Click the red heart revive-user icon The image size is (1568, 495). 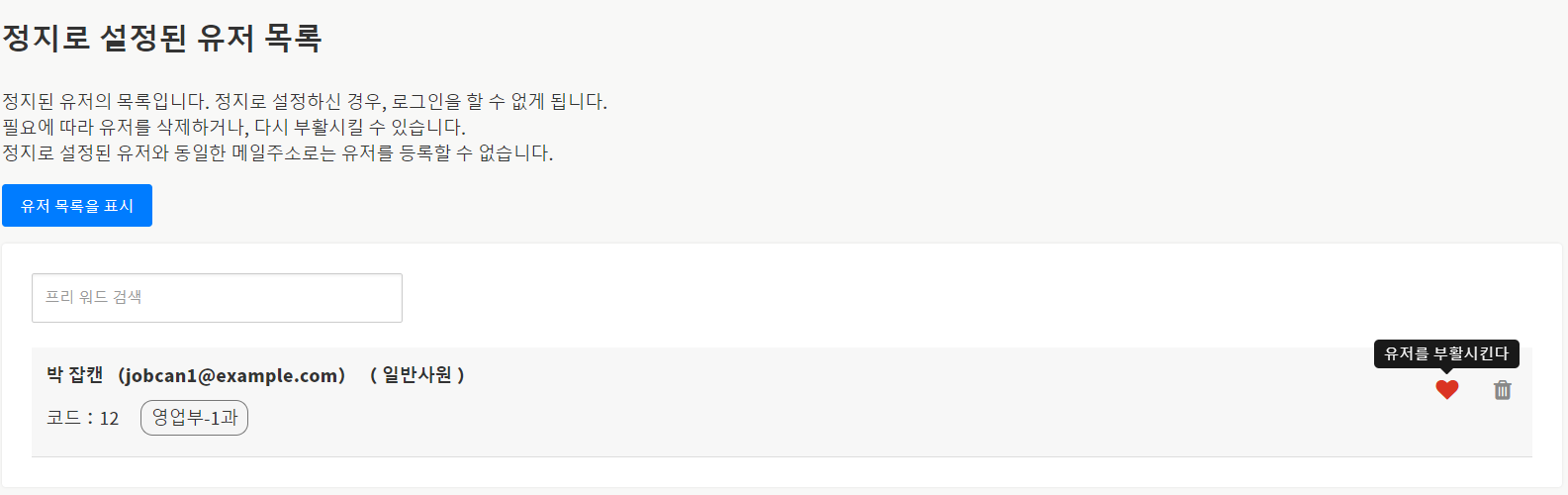(1446, 390)
